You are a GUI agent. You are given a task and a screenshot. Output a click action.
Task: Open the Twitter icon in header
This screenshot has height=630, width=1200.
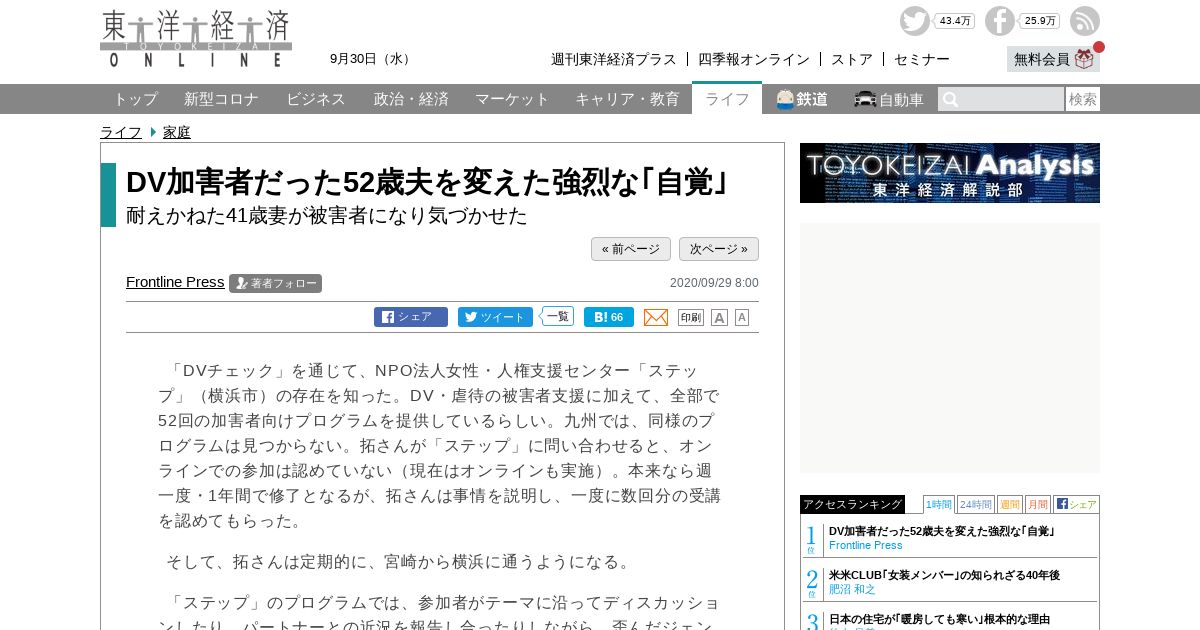(914, 21)
